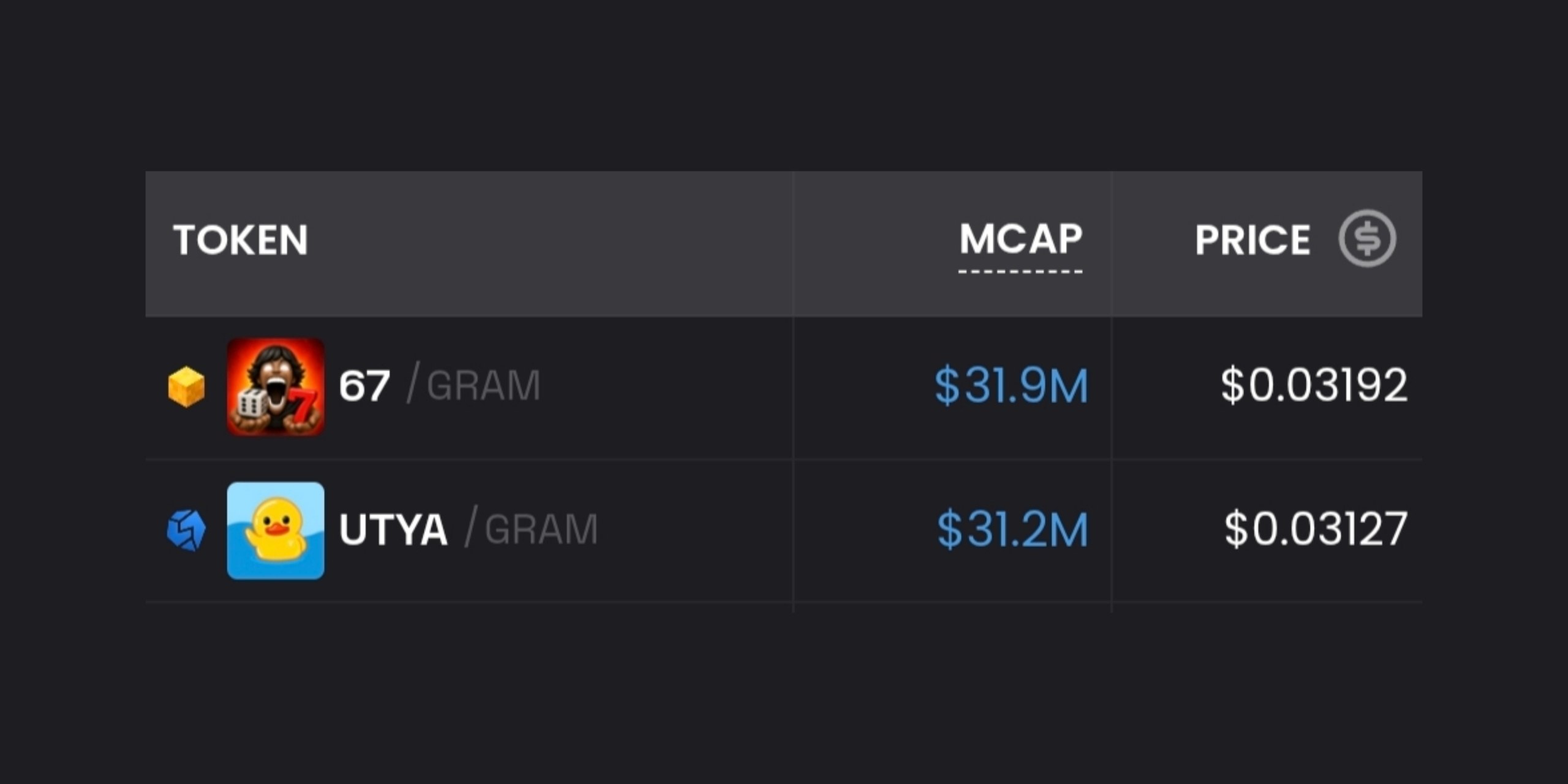Open the 67 token avatar image

[x=276, y=386]
